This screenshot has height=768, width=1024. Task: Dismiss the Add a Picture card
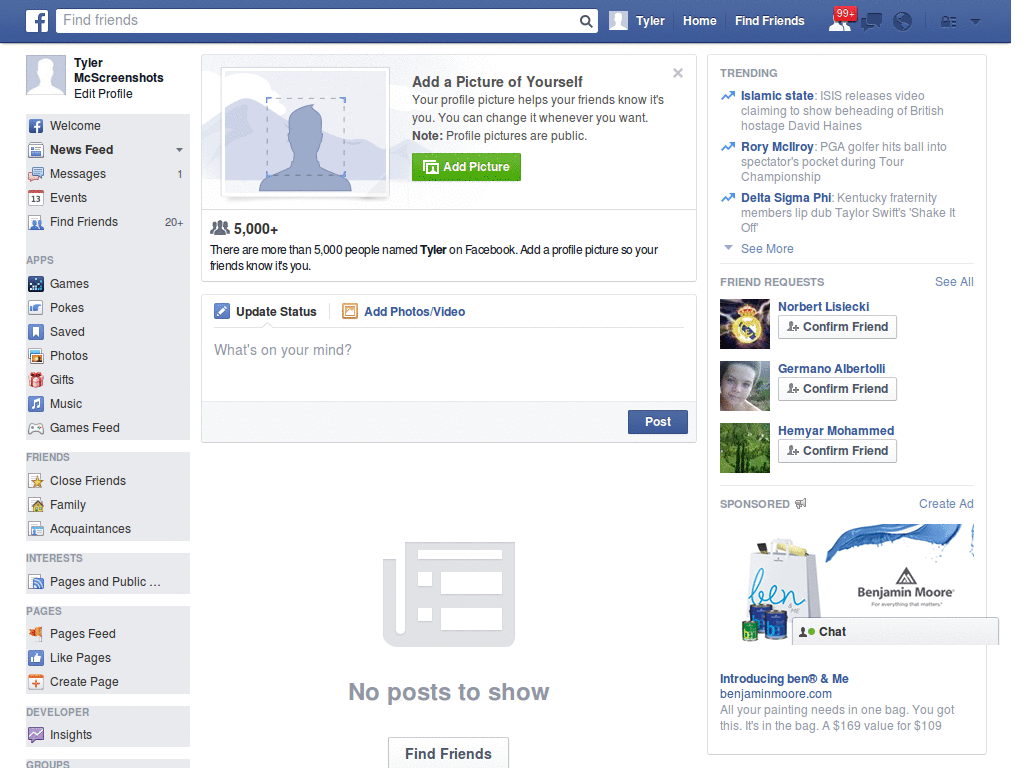tap(678, 73)
